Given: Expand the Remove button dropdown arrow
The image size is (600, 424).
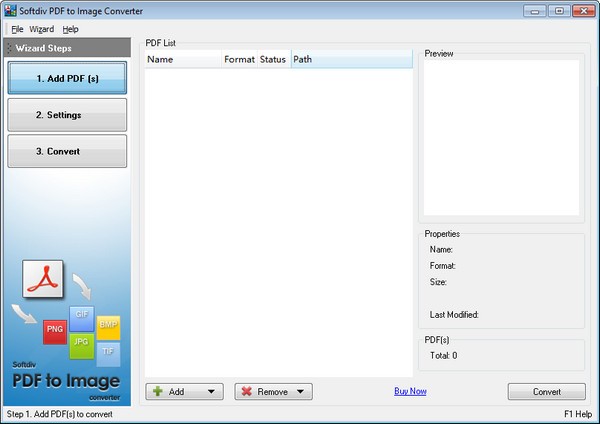Looking at the screenshot, I should [299, 392].
